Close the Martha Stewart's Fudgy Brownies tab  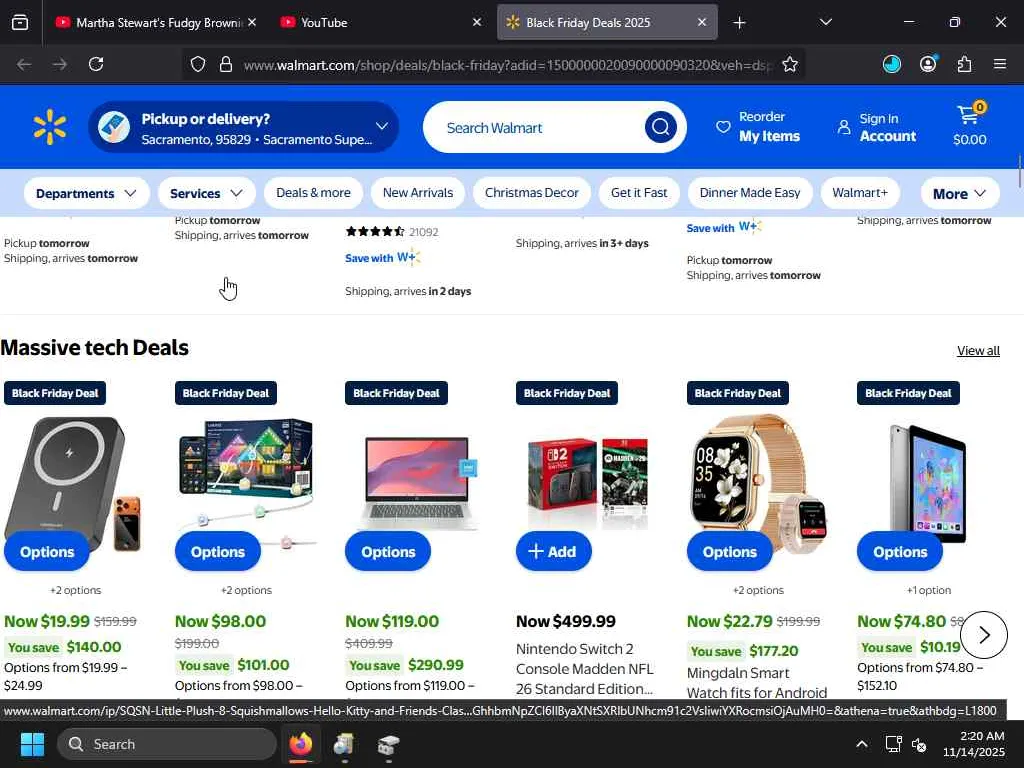point(252,22)
